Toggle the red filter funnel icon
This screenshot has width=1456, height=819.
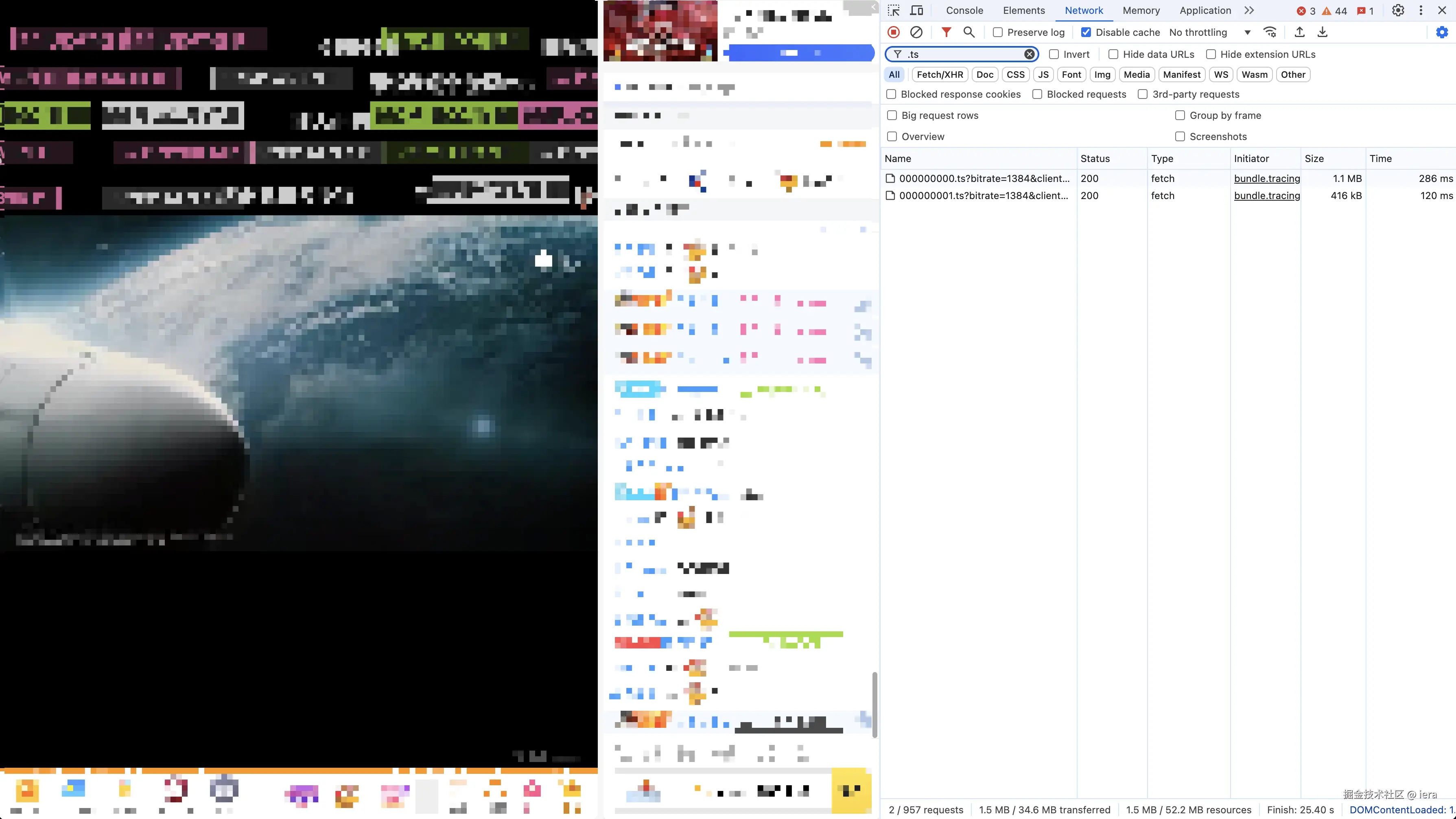(946, 32)
